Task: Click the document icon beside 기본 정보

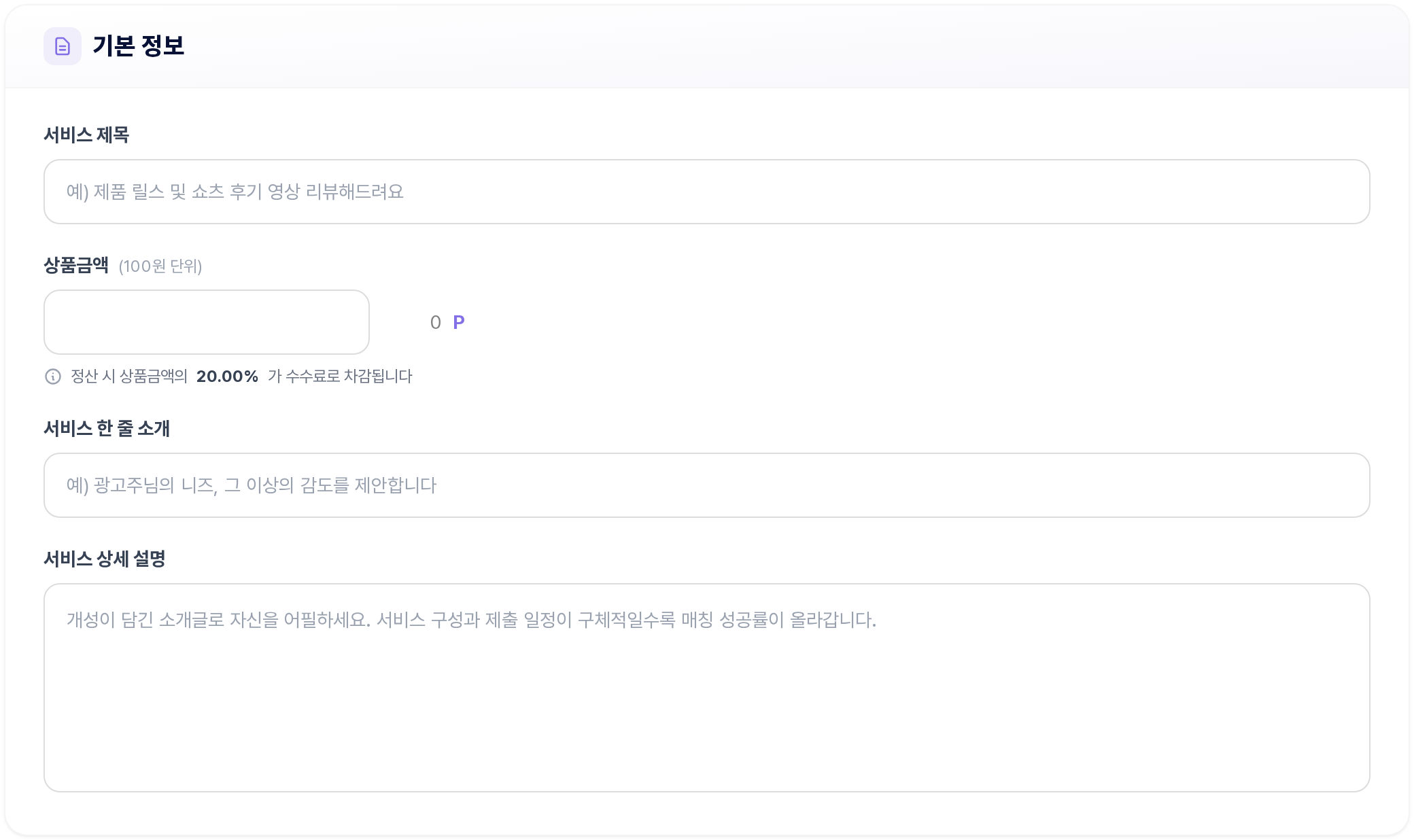Action: (63, 46)
